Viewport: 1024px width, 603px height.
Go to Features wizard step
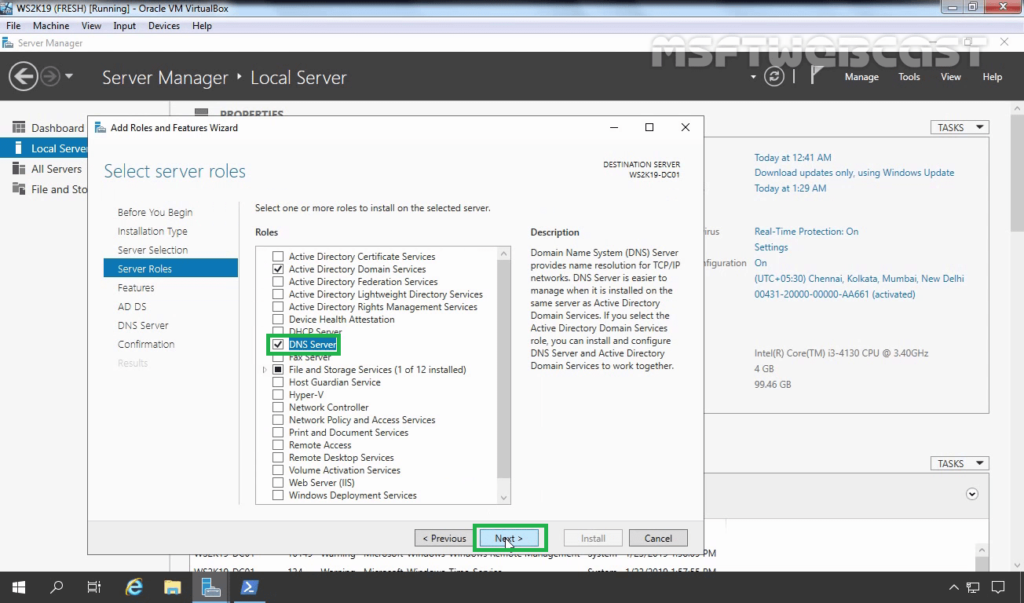136,287
